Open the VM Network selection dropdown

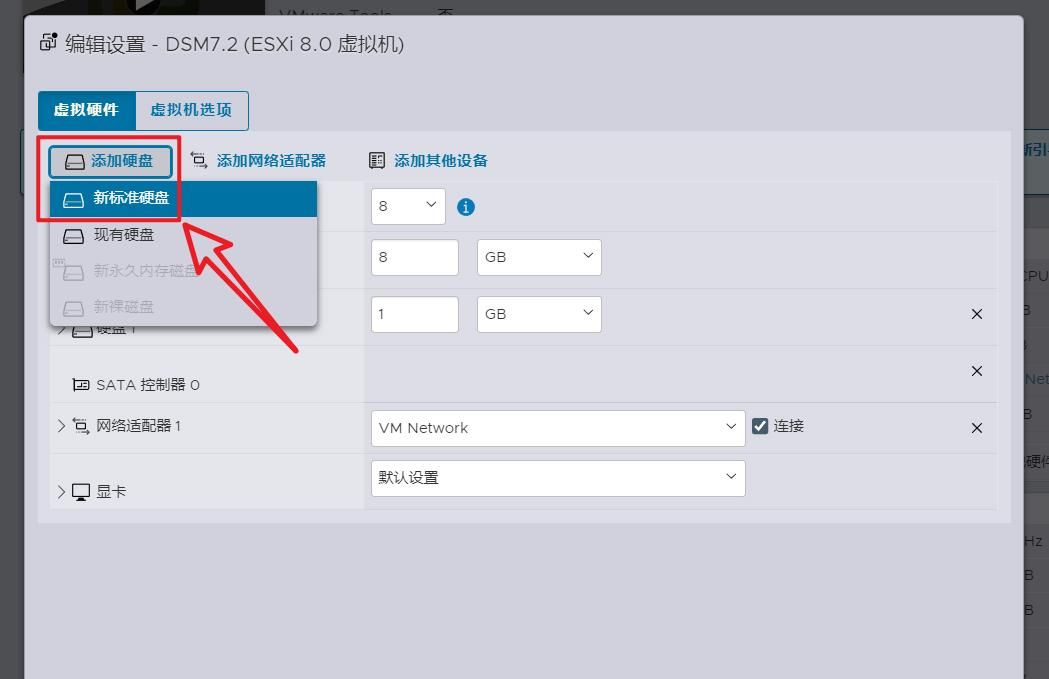coord(557,428)
